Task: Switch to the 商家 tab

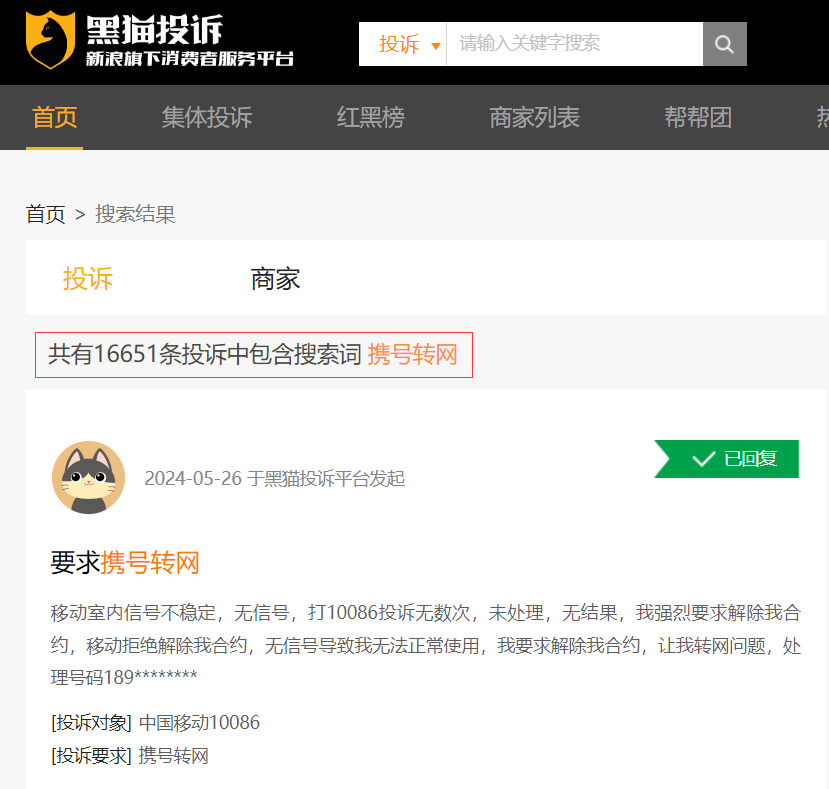Action: click(274, 278)
